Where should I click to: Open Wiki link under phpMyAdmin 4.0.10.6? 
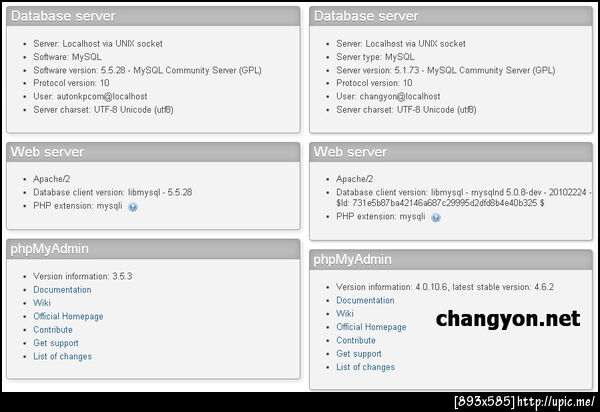coord(345,313)
